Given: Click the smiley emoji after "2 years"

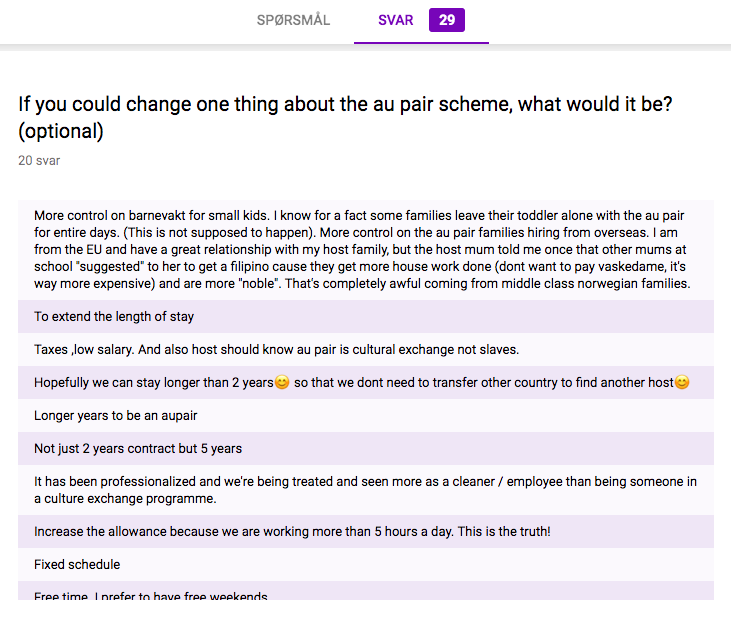Looking at the screenshot, I should [x=282, y=383].
